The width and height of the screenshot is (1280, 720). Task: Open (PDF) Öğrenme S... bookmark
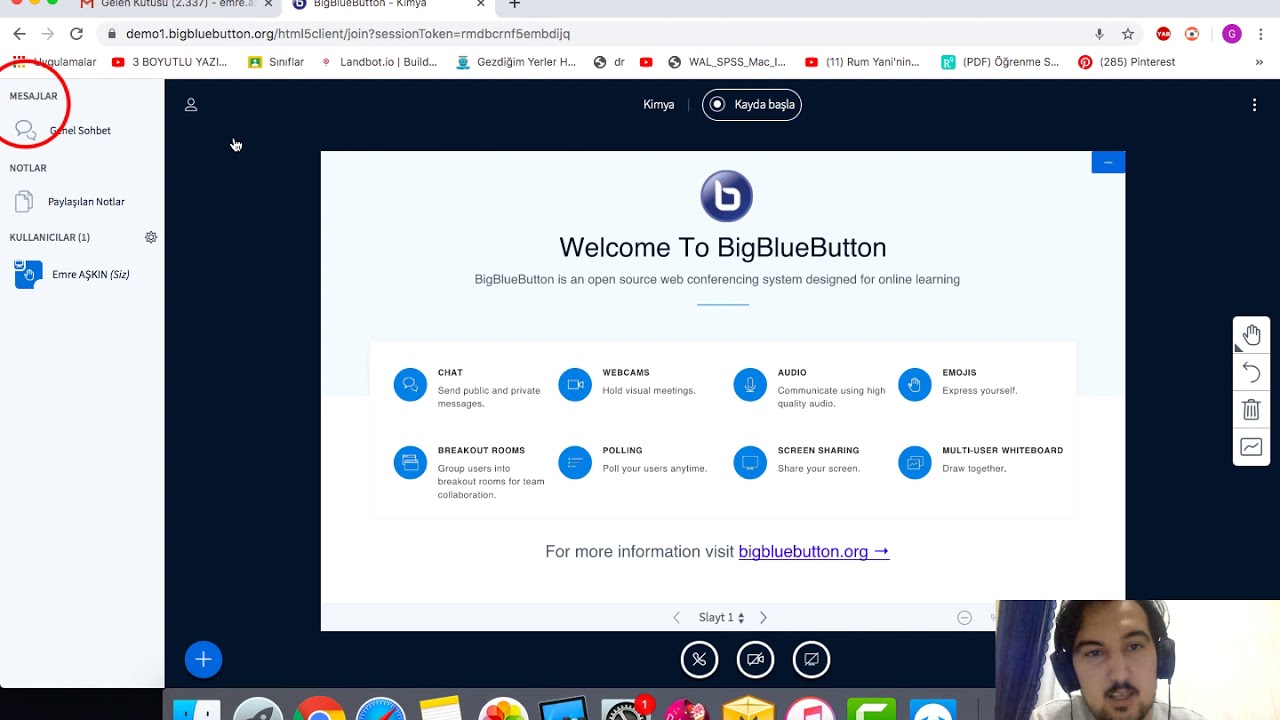coord(1000,62)
